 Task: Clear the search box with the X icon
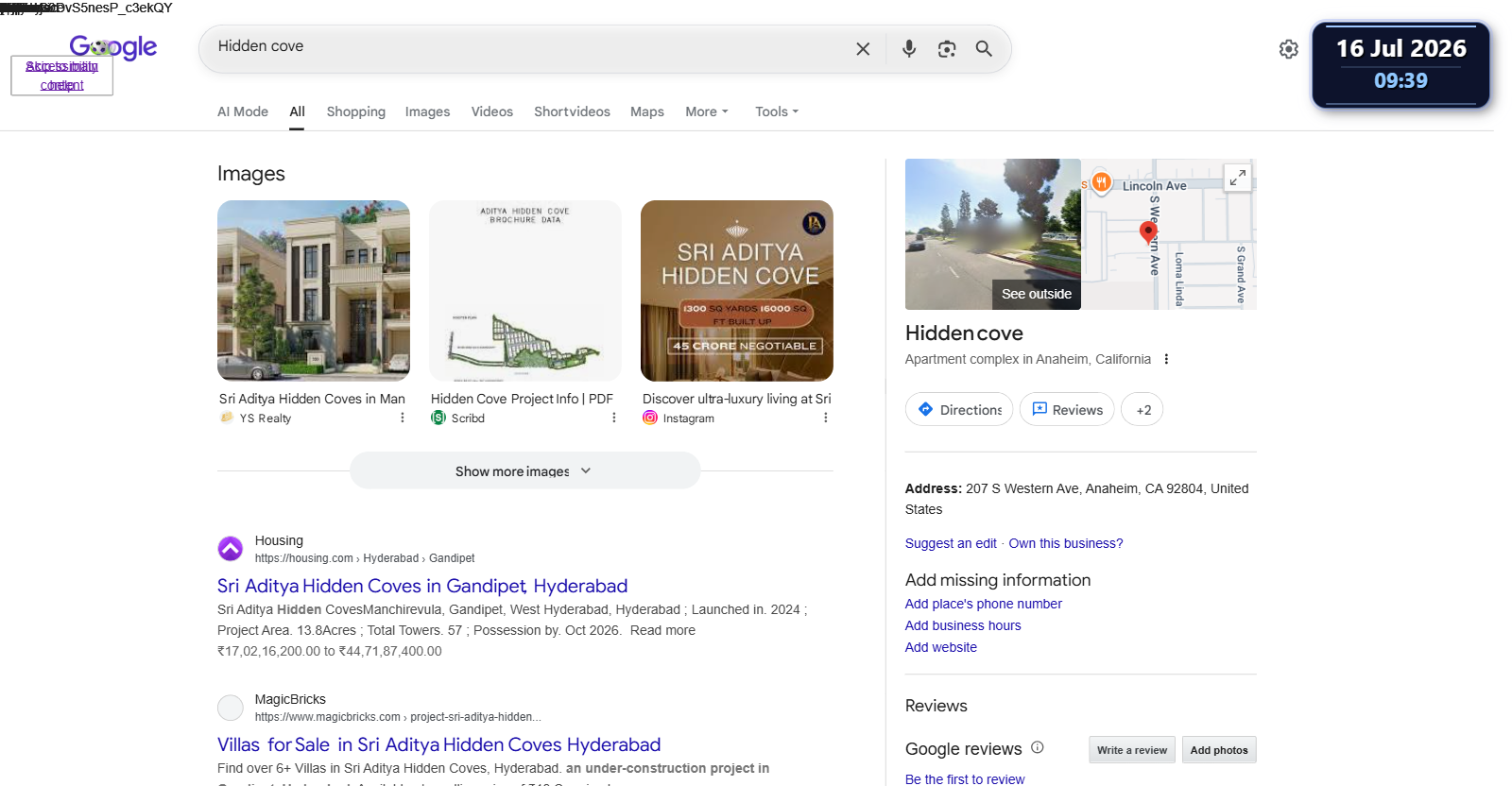pyautogui.click(x=863, y=49)
